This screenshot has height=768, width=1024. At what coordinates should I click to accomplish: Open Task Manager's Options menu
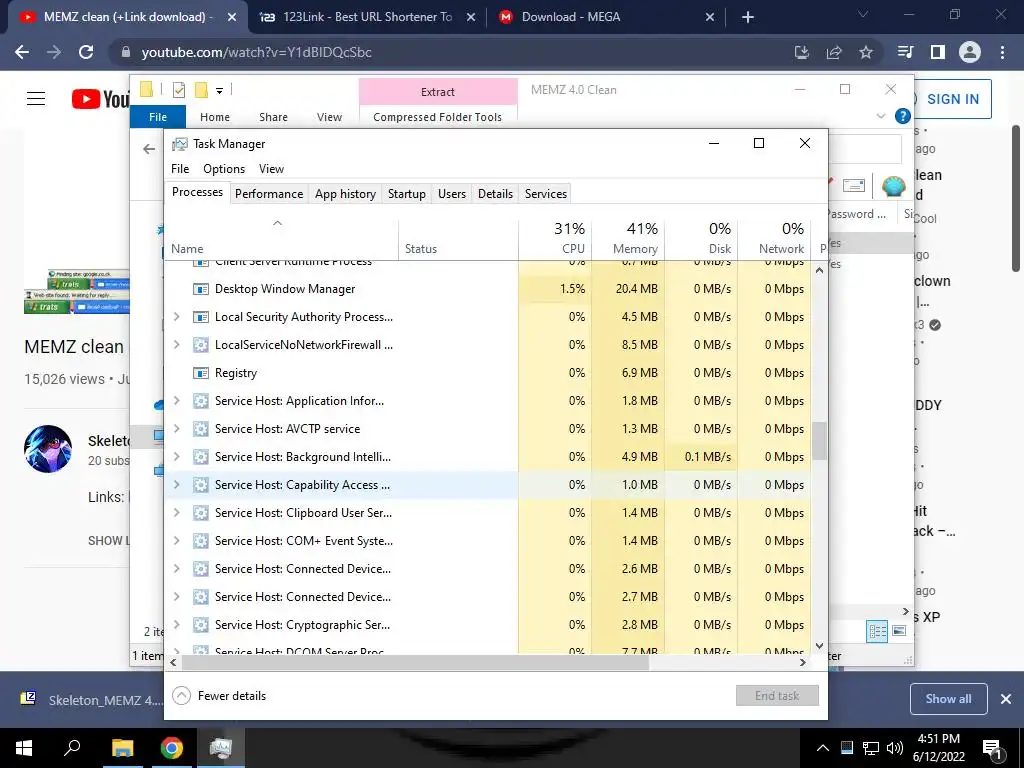point(224,169)
